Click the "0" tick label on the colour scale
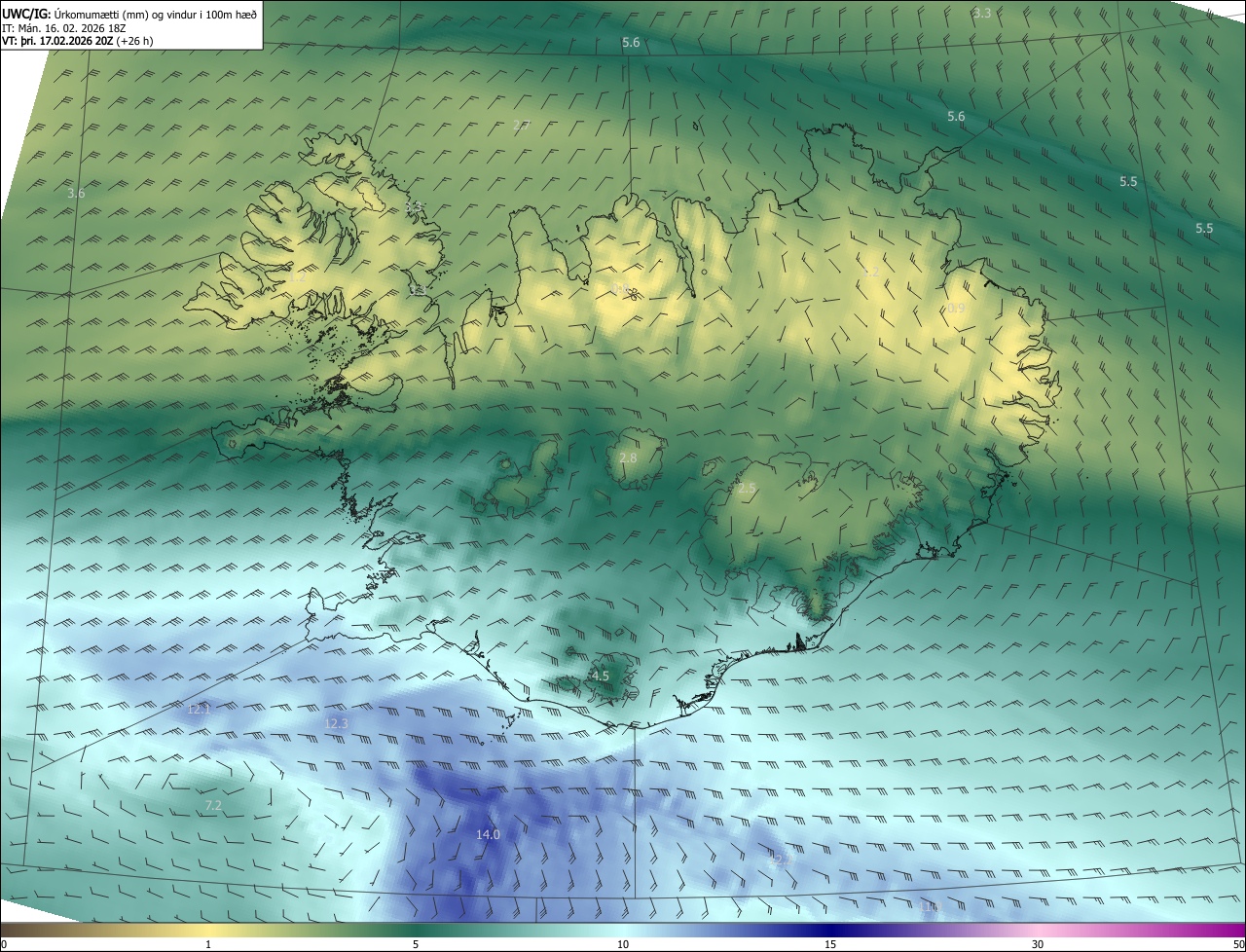Image resolution: width=1246 pixels, height=952 pixels. pyautogui.click(x=3, y=944)
